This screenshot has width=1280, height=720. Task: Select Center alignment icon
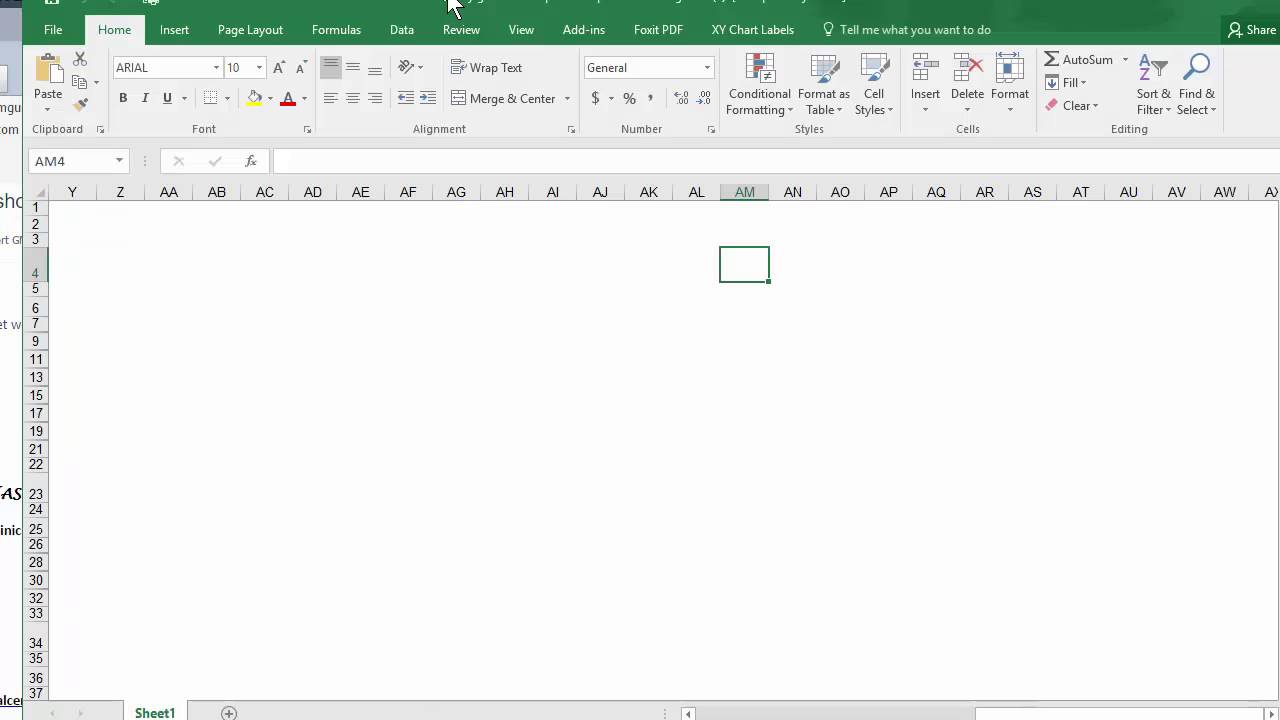pos(353,98)
